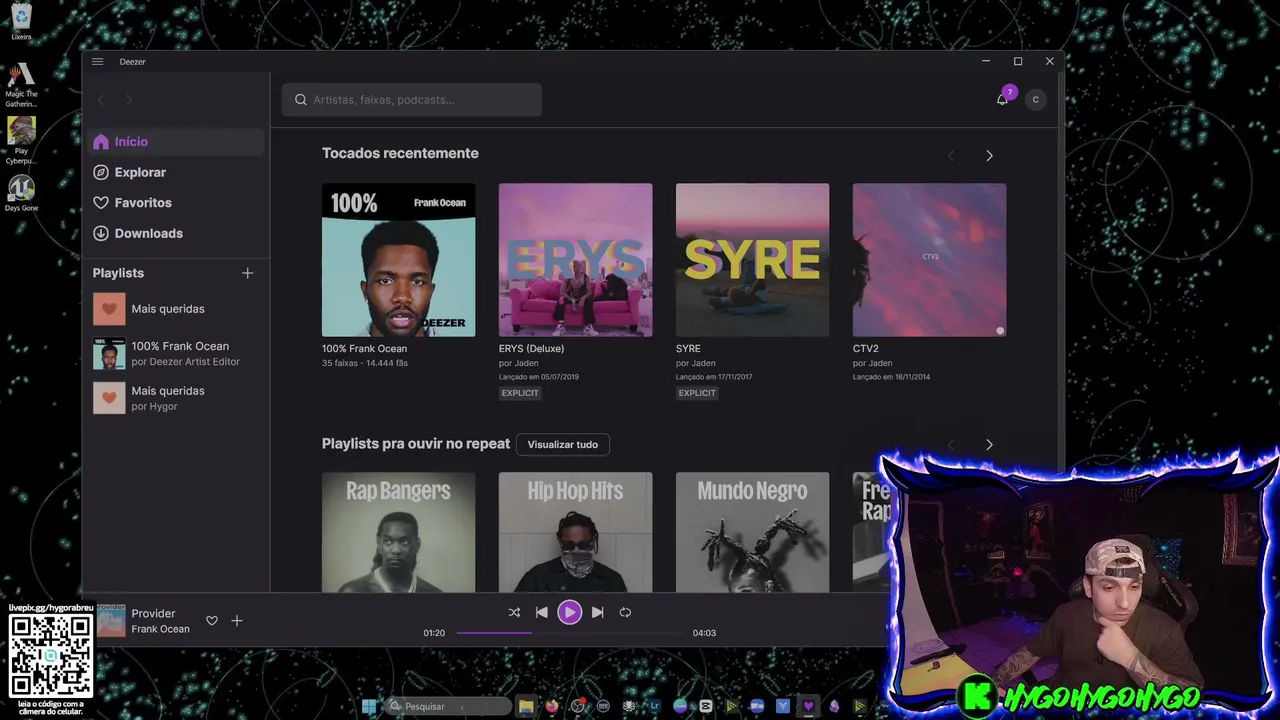
Task: Go forward with the navigation arrow
Action: (128, 99)
